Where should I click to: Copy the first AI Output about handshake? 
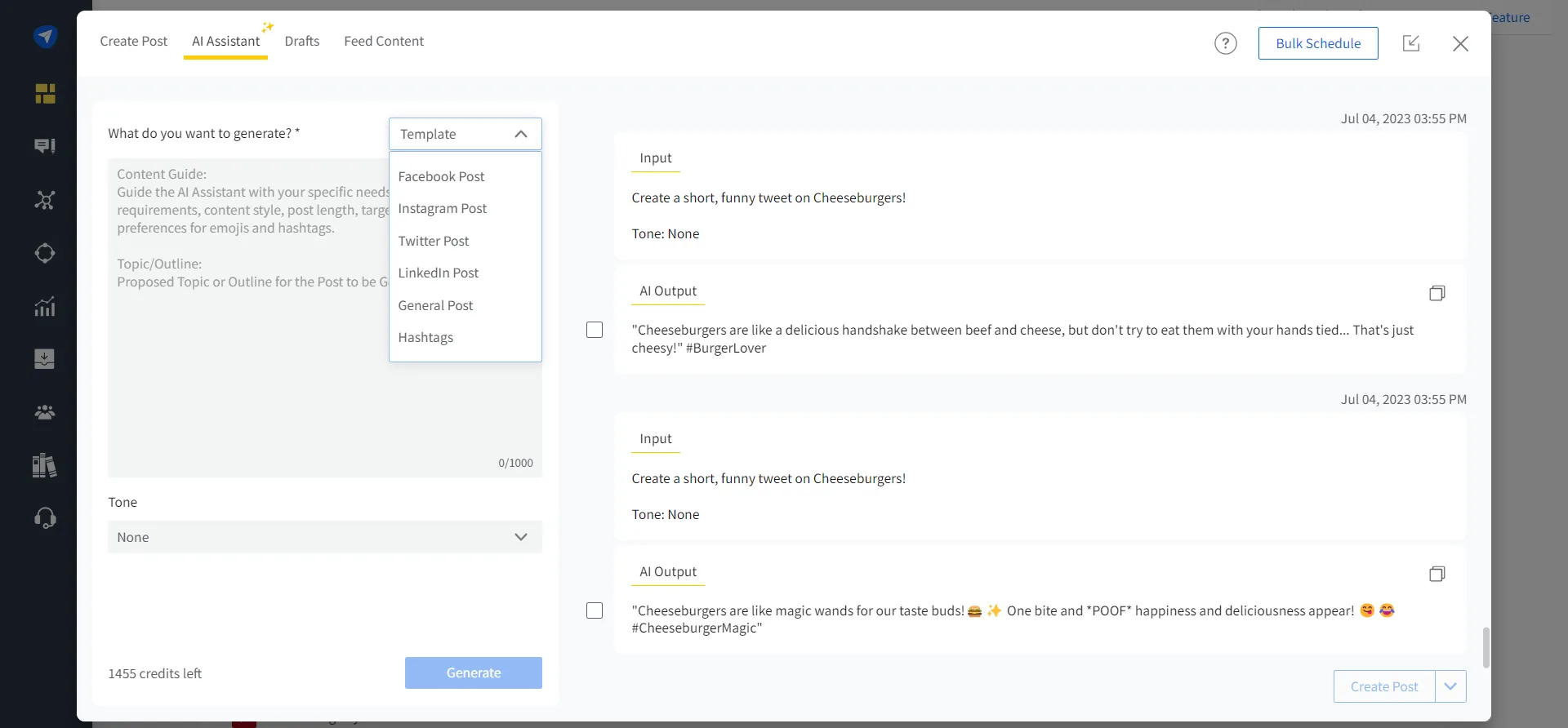1437,293
